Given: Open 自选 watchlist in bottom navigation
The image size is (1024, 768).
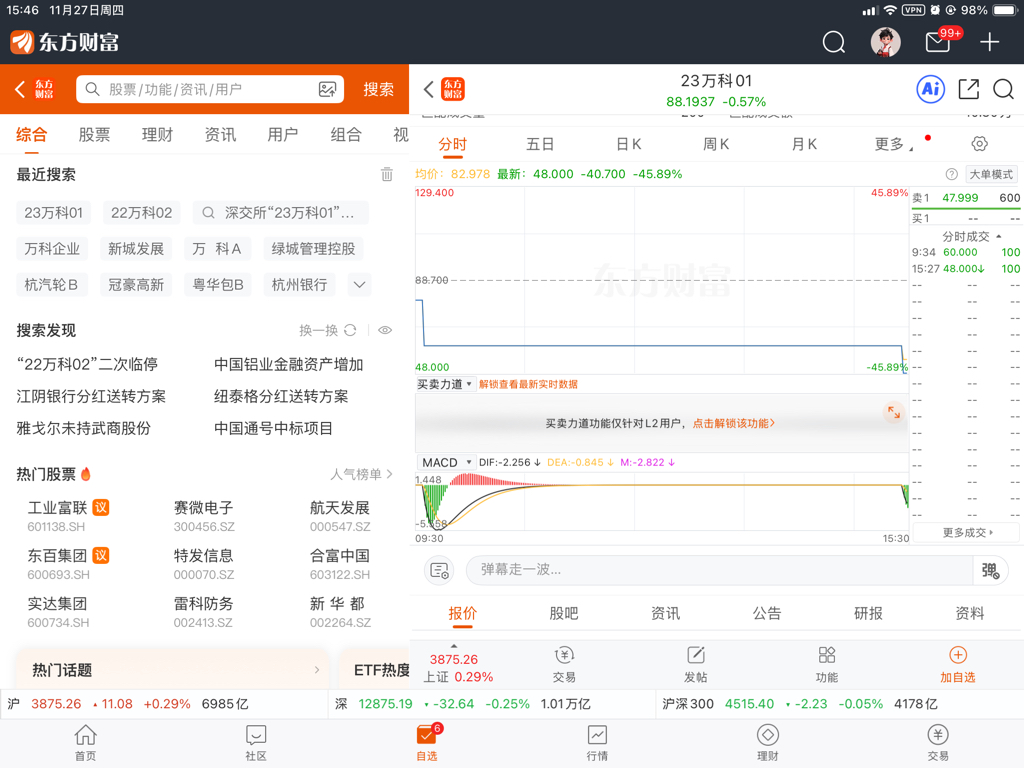Looking at the screenshot, I should pyautogui.click(x=427, y=743).
